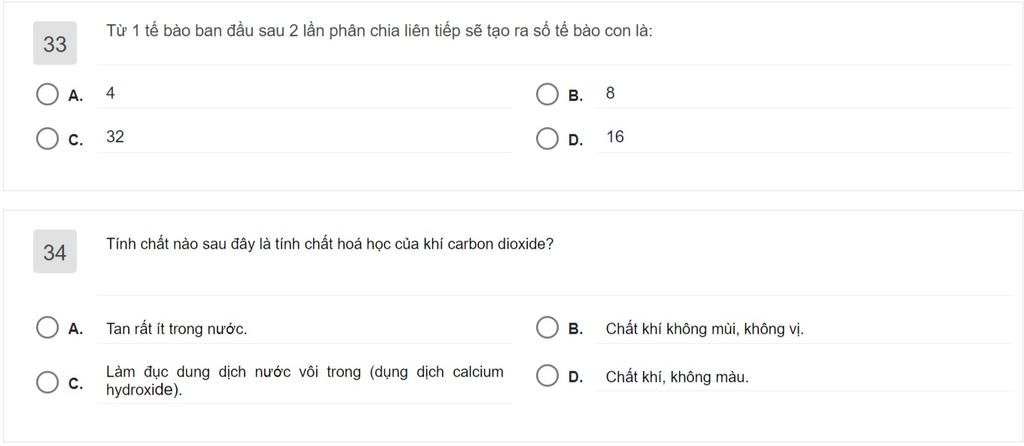Click the answer text '32'
Viewport: 1024px width, 446px height.
pos(115,137)
